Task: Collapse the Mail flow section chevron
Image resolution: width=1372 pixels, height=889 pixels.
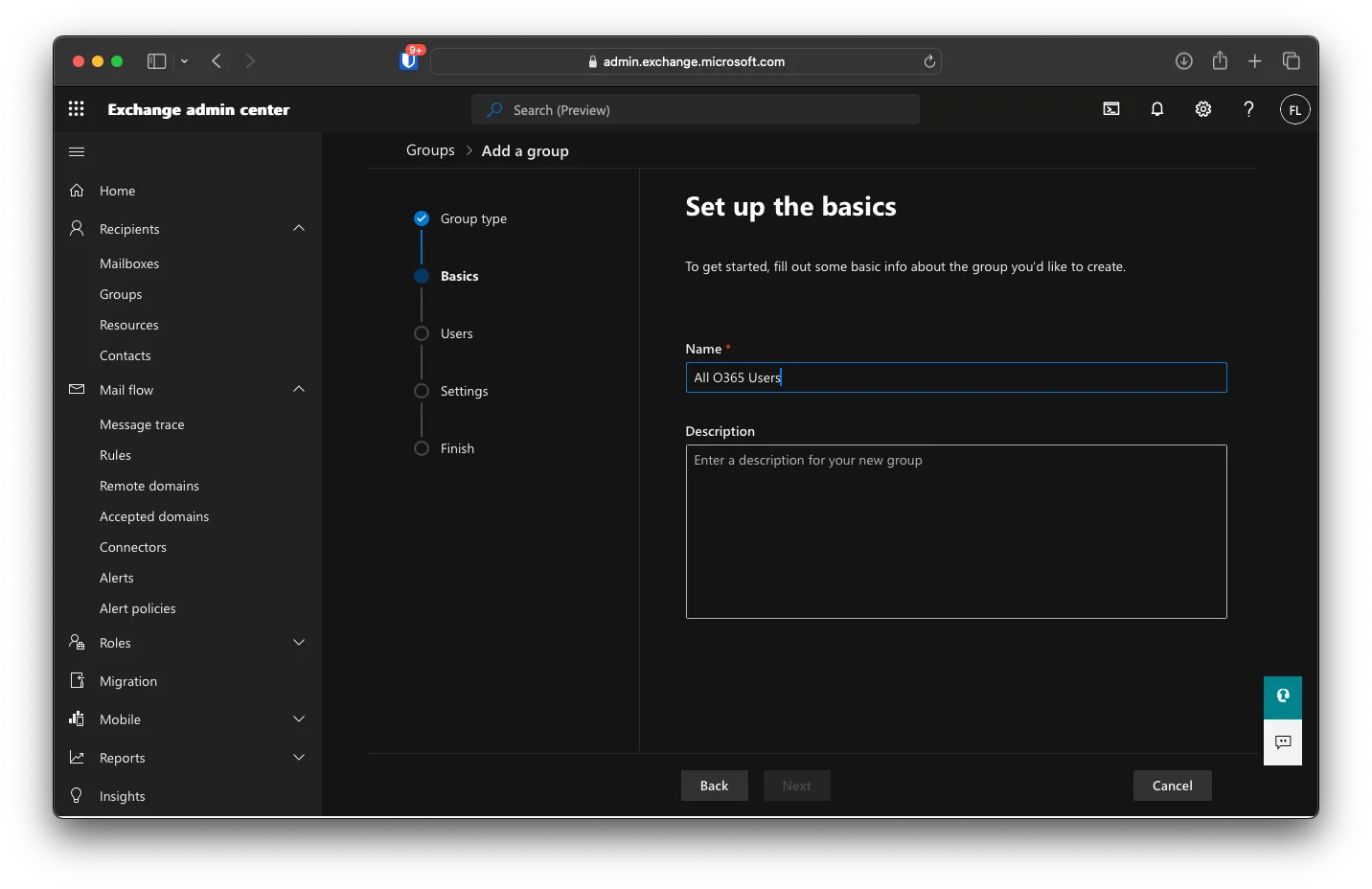Action: click(299, 389)
